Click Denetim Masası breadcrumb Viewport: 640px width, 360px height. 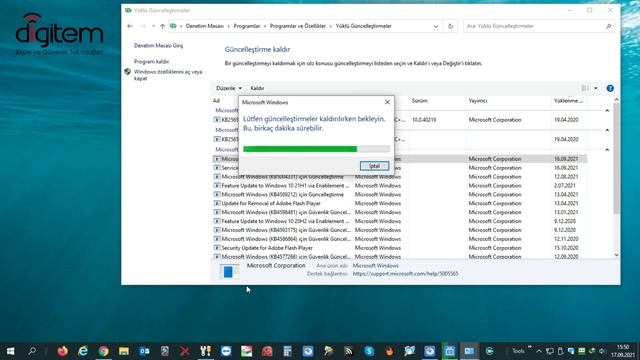(x=204, y=26)
